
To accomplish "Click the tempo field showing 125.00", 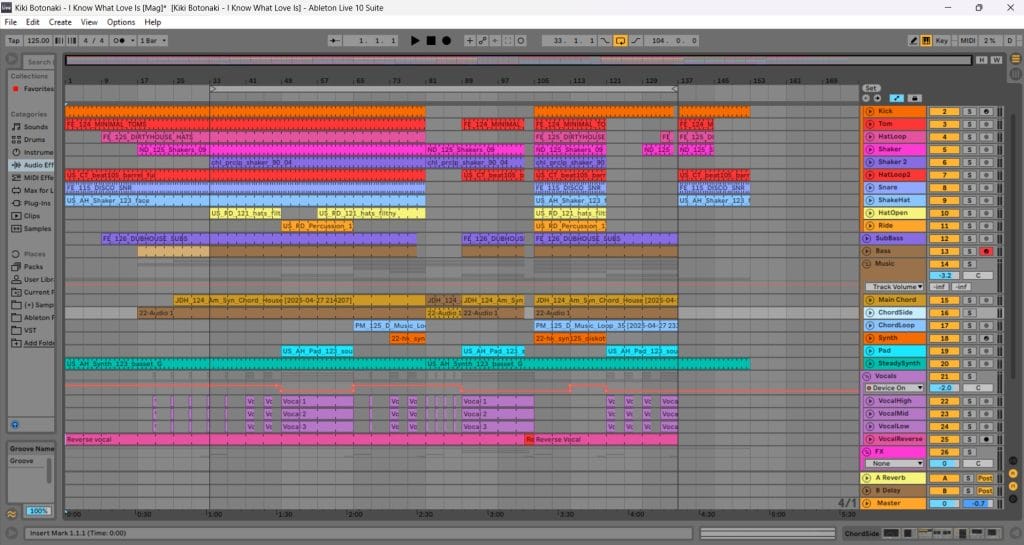I will pos(40,41).
